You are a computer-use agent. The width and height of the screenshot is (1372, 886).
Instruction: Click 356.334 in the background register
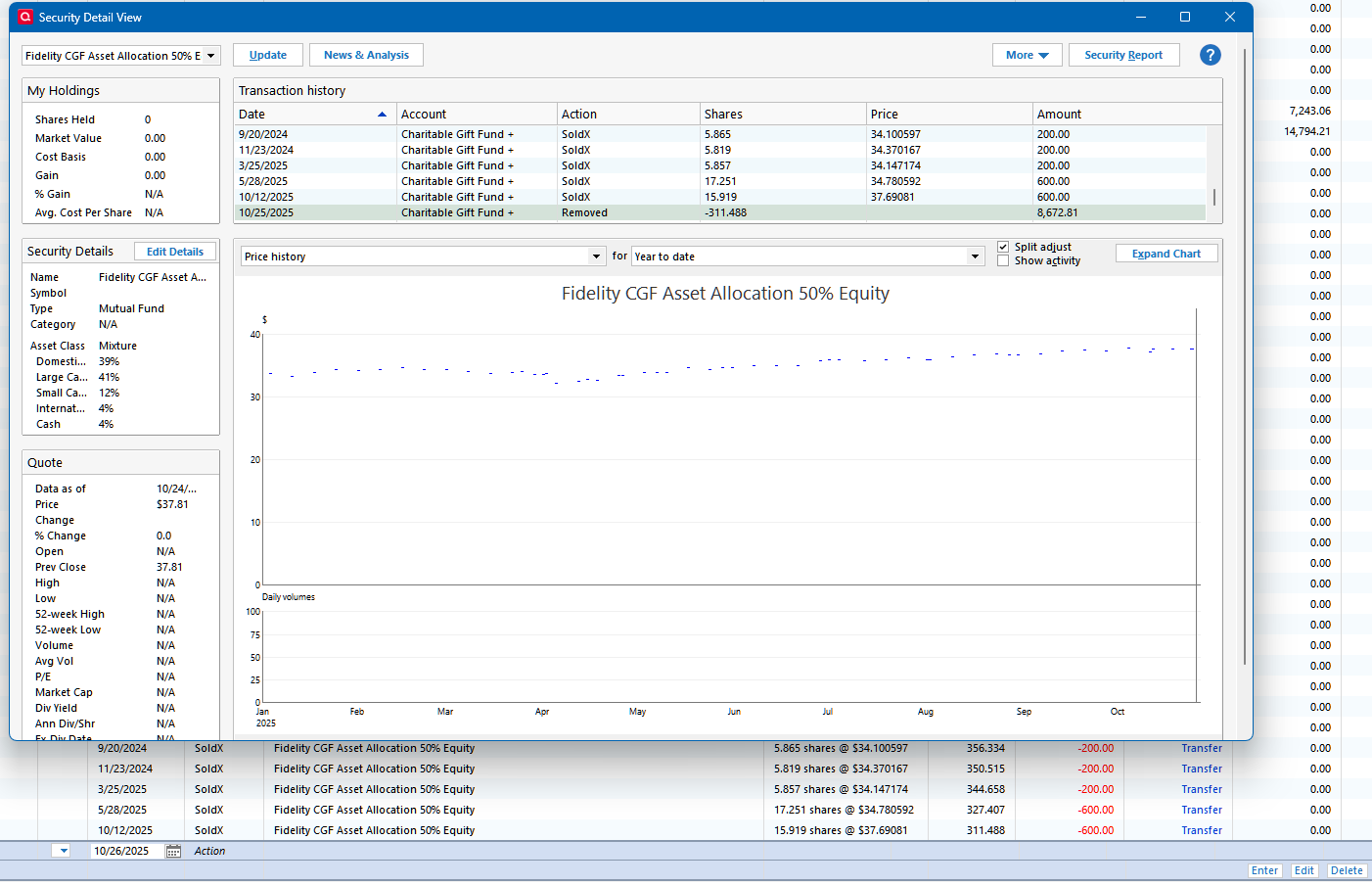(985, 748)
